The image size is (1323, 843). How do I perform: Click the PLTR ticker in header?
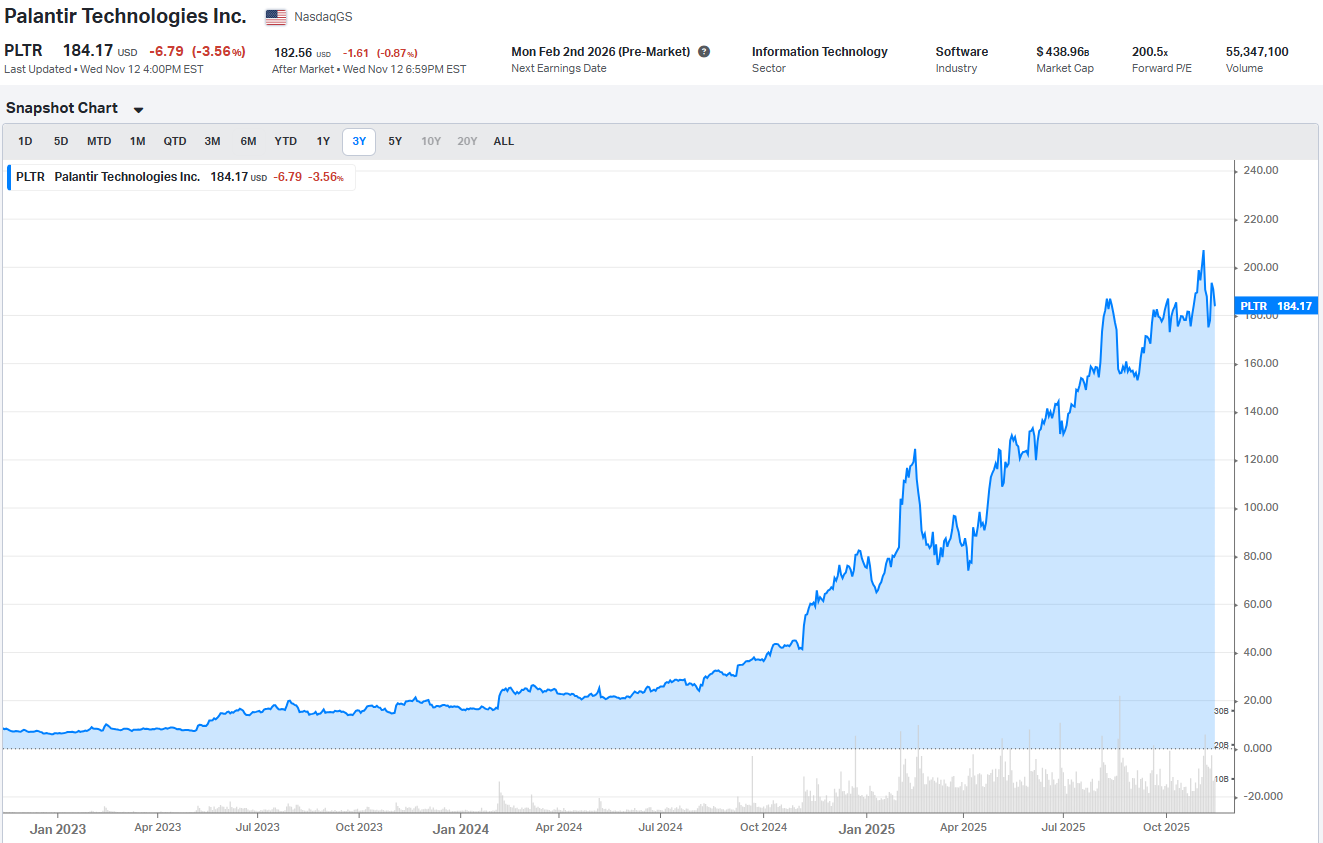pos(23,50)
